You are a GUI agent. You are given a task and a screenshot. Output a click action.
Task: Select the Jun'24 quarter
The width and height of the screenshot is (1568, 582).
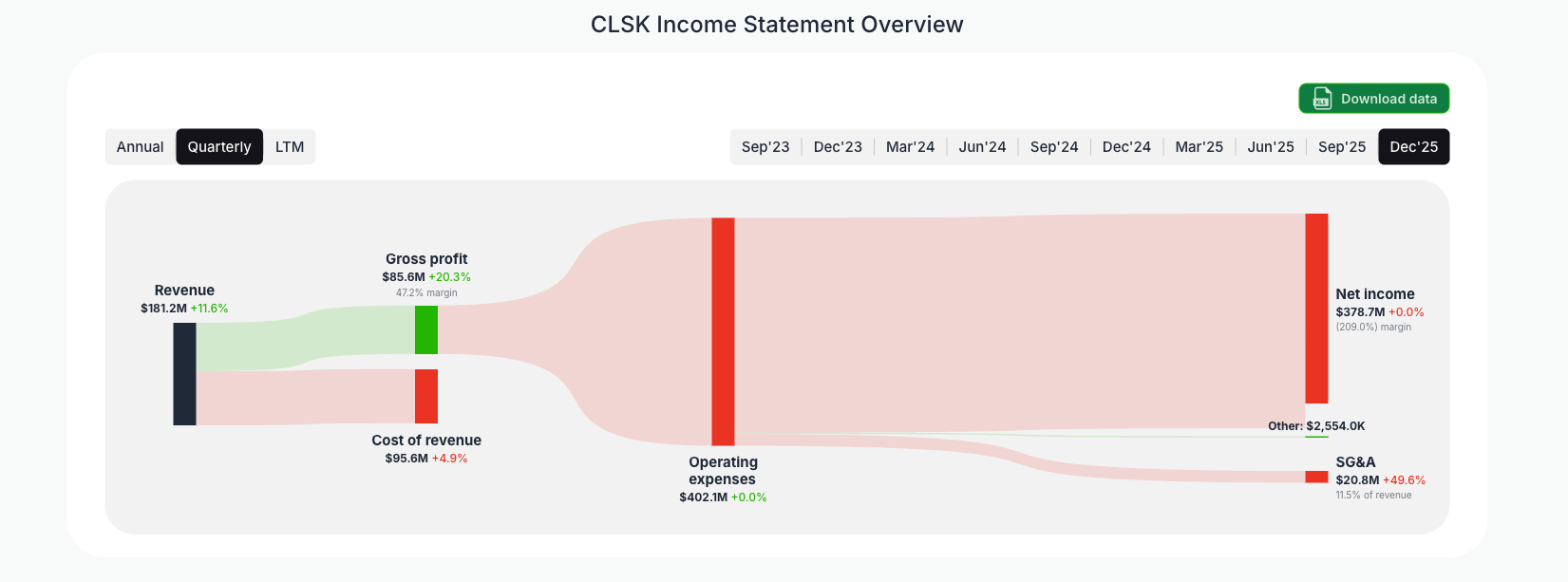point(982,146)
